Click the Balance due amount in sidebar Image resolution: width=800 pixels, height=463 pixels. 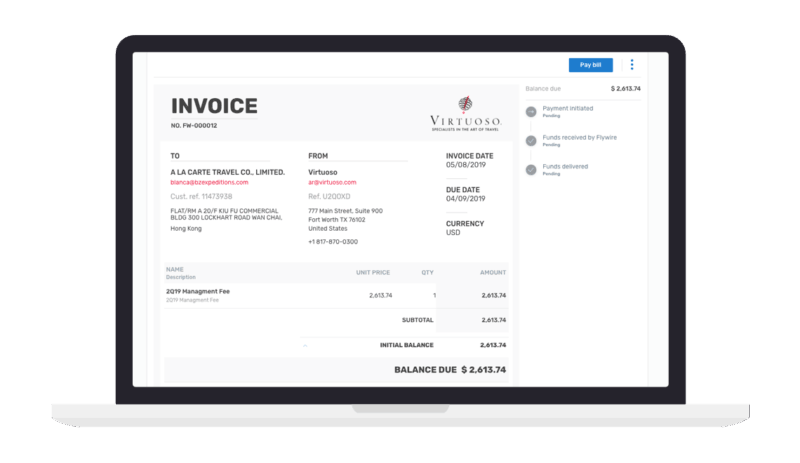click(625, 89)
